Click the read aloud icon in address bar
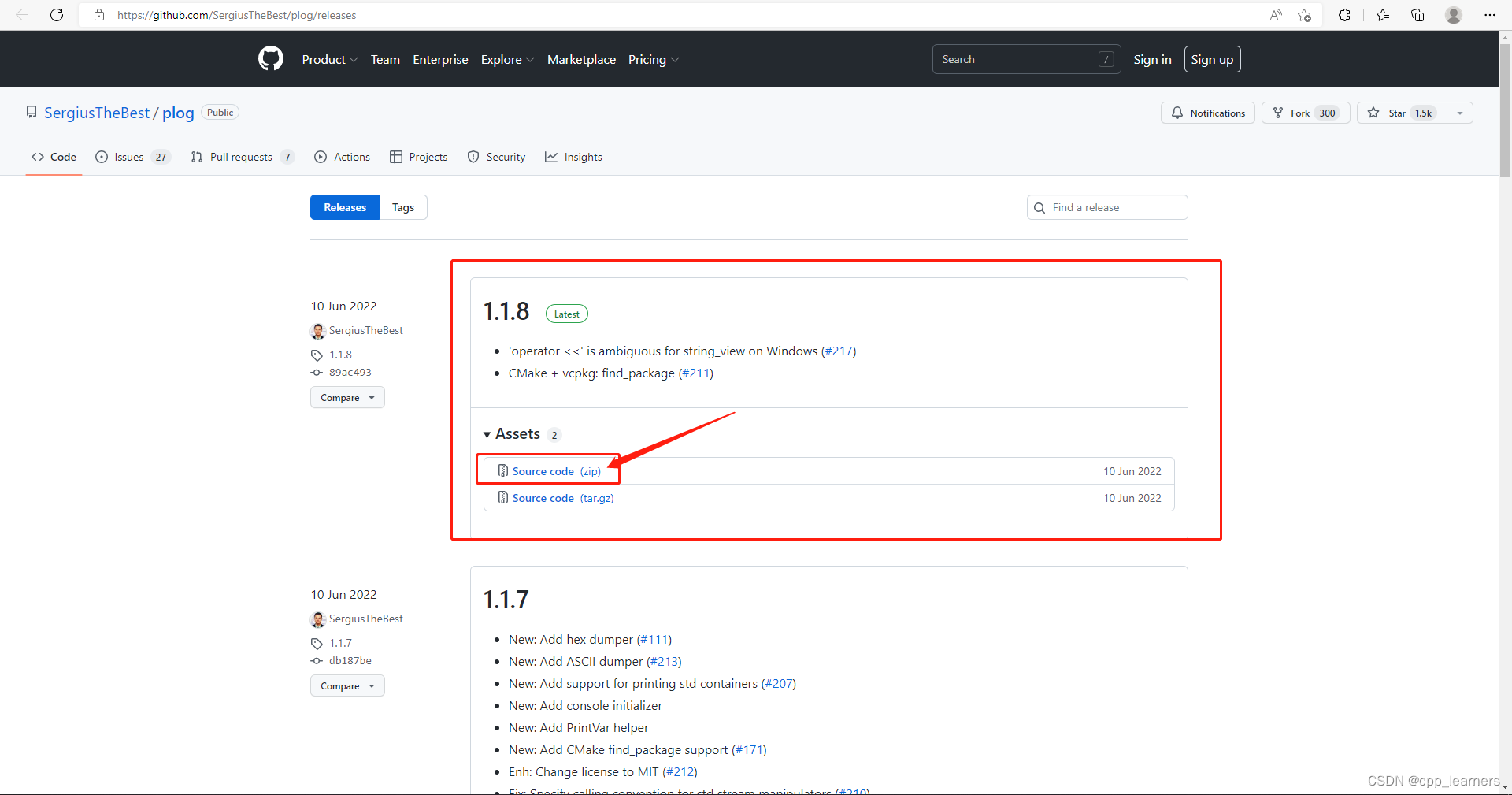Screen dimensions: 1512x795 [1276, 15]
